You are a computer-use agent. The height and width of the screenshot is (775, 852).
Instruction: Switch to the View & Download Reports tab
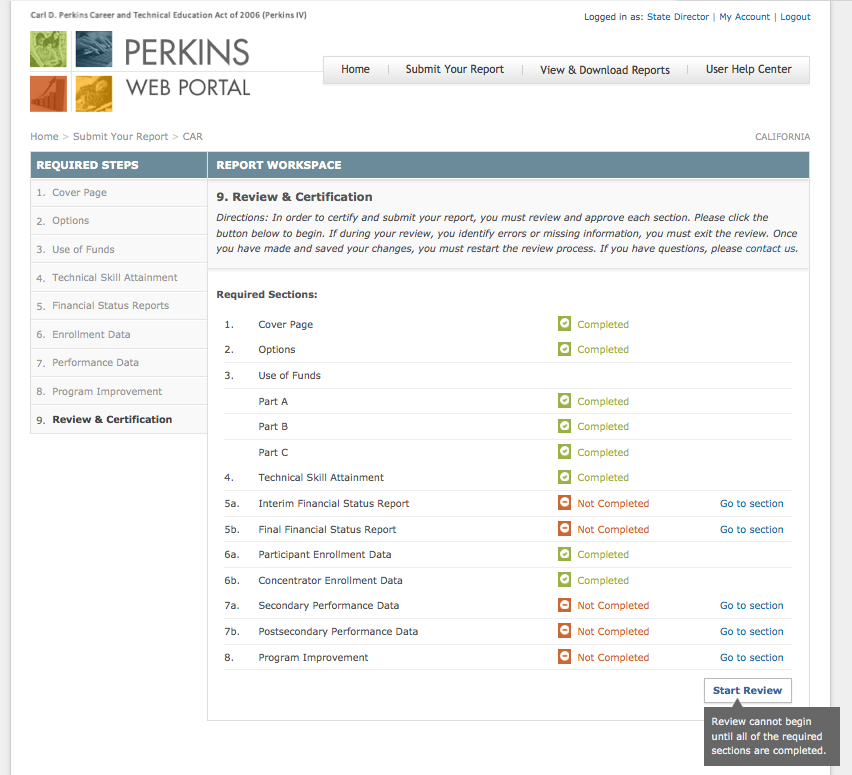tap(604, 70)
